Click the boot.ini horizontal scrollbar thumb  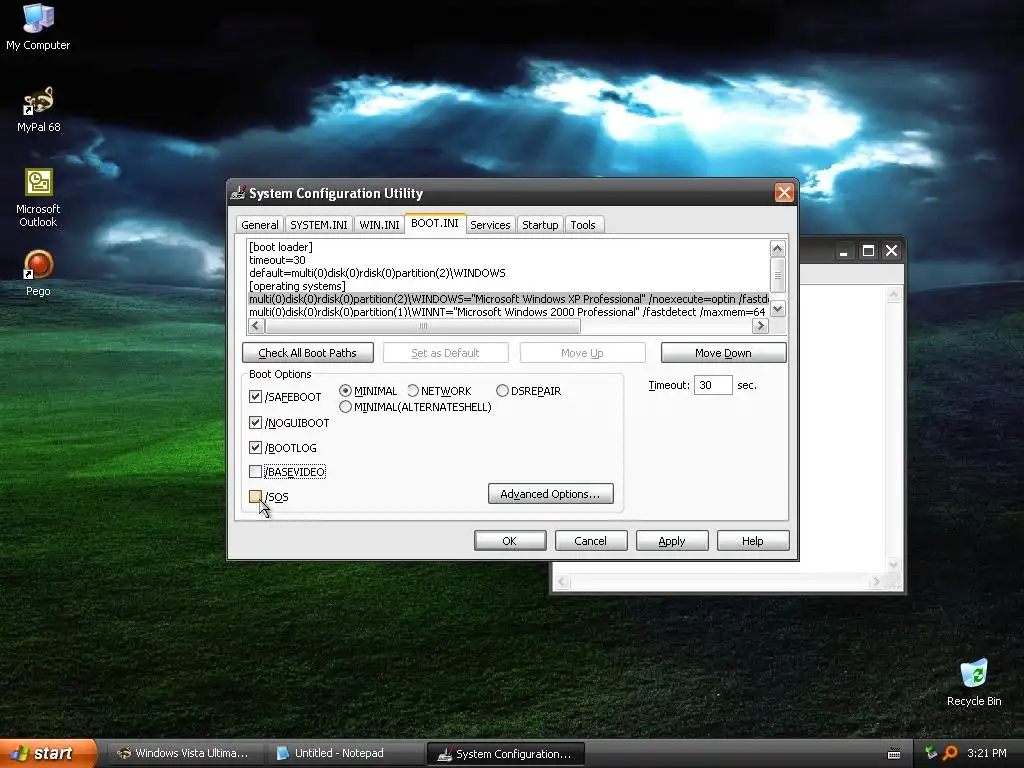(x=423, y=325)
